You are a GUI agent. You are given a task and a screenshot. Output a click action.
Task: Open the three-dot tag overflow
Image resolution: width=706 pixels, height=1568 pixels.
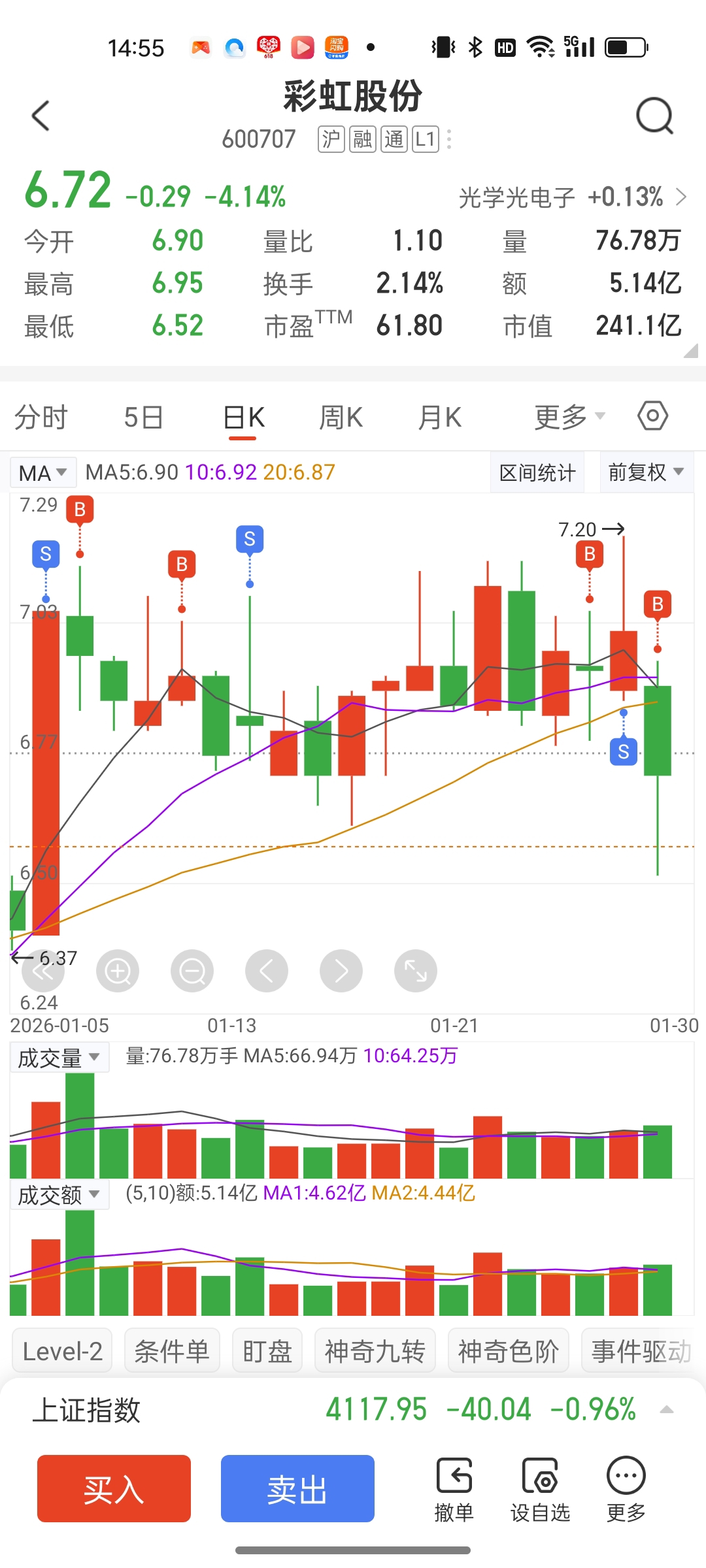(x=449, y=139)
